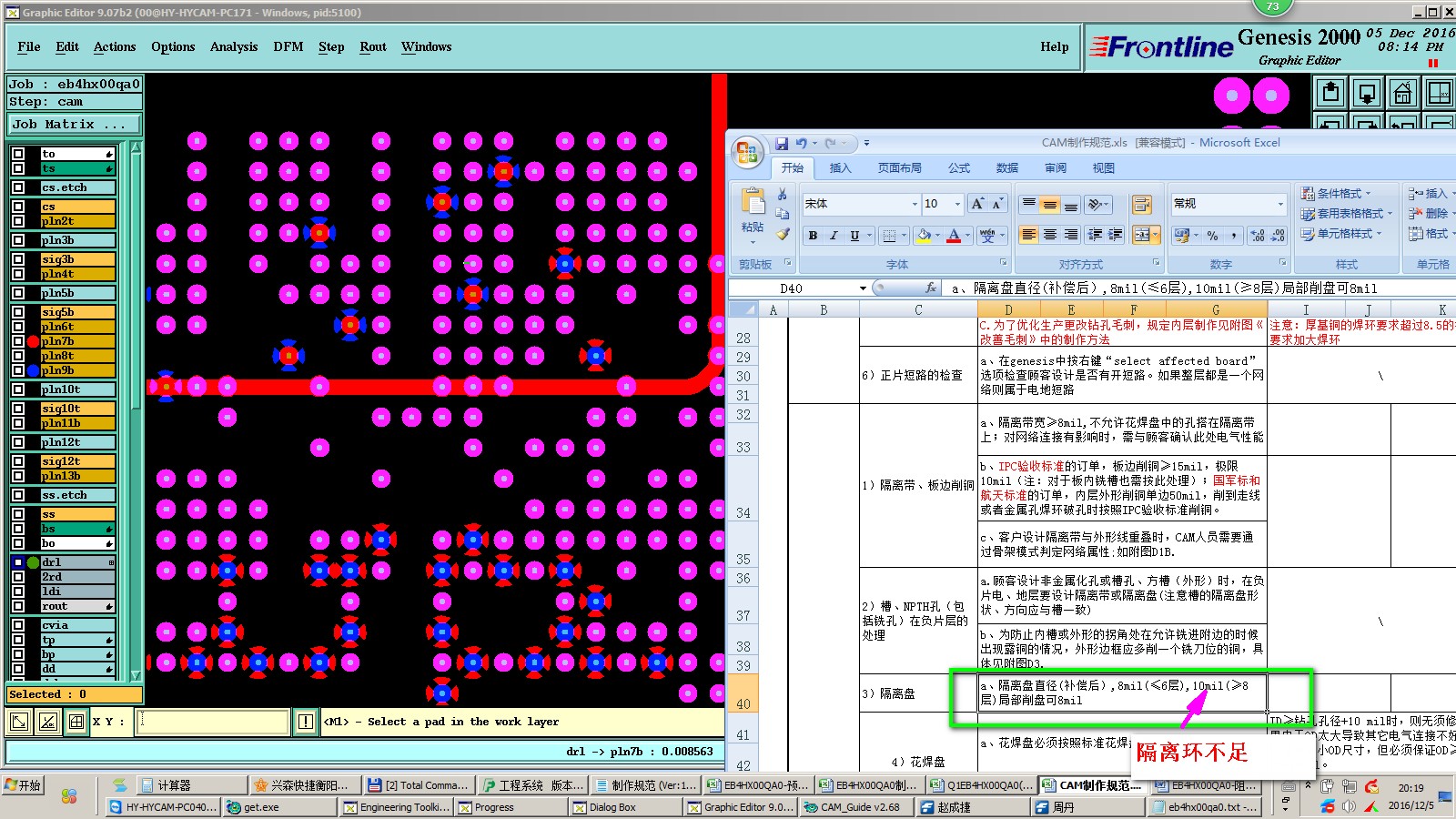Screen dimensions: 1456x819
Task: Open the font name dropdown in Excel
Action: tap(914, 204)
